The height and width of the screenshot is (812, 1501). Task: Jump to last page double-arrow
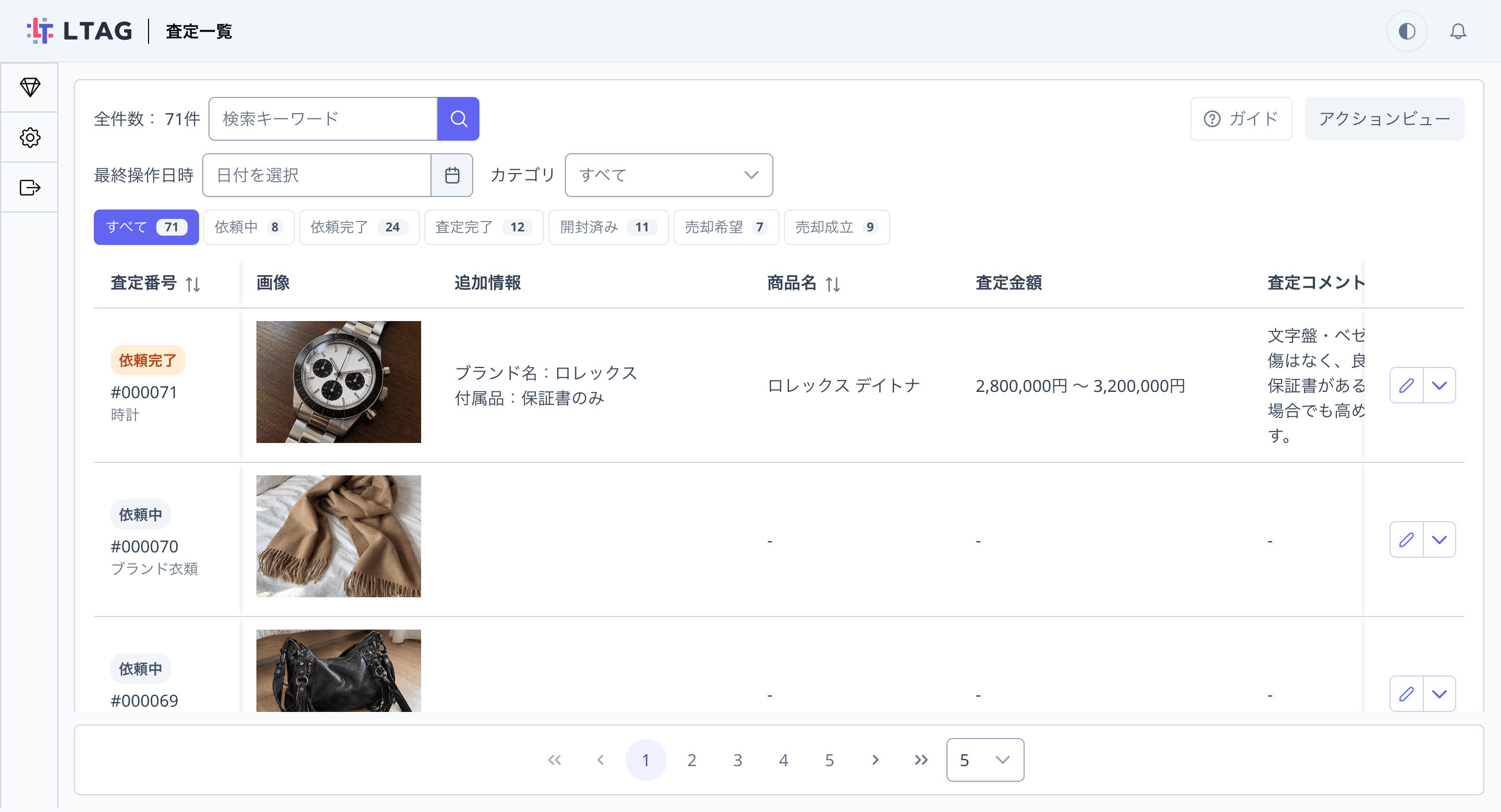[921, 759]
